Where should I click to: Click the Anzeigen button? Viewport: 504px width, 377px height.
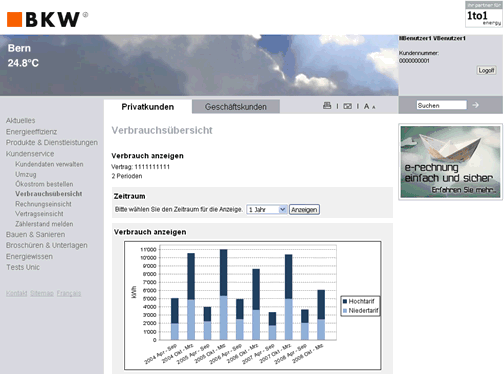pyautogui.click(x=304, y=210)
